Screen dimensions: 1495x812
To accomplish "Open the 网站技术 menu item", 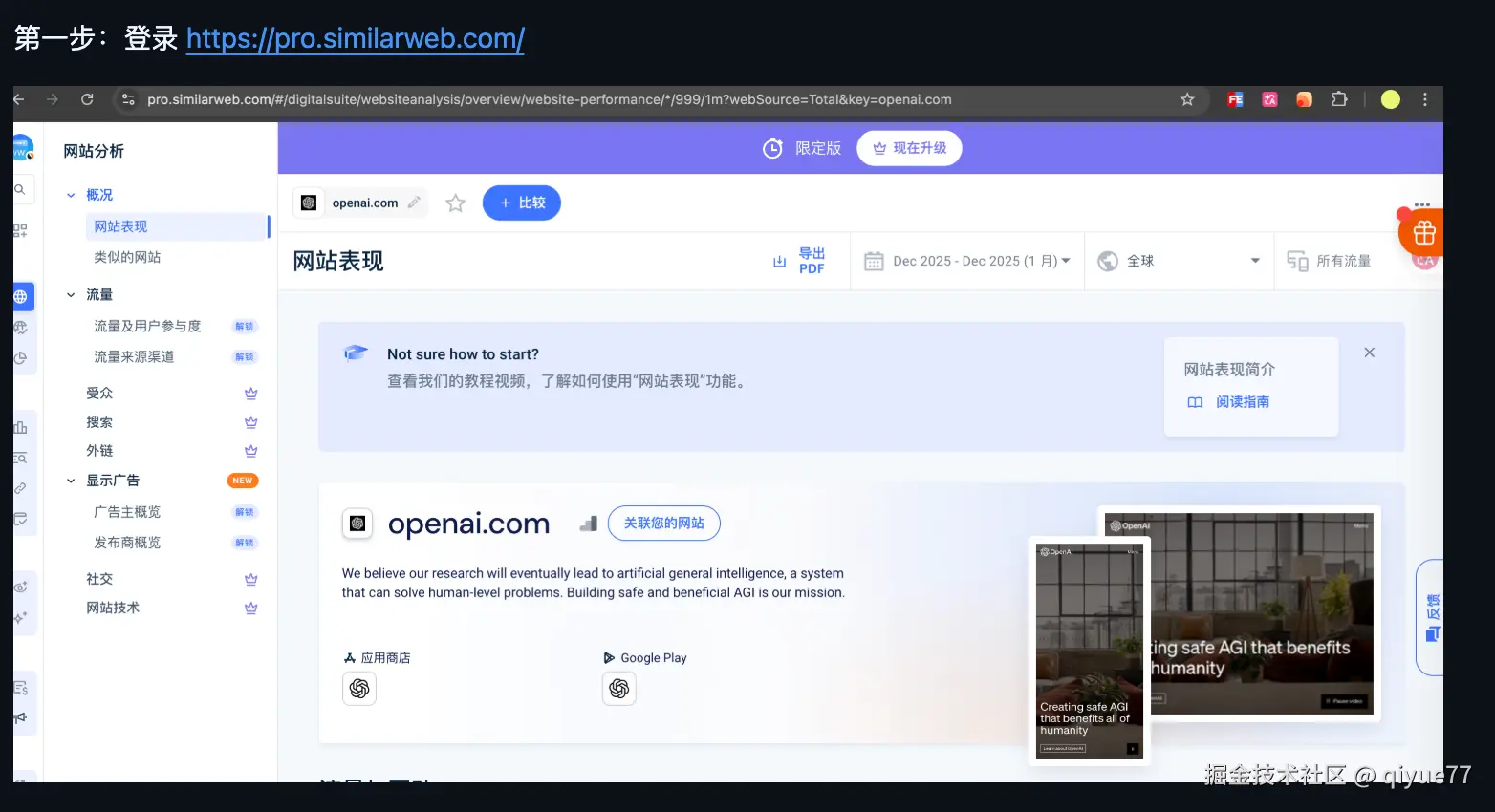I will 113,608.
